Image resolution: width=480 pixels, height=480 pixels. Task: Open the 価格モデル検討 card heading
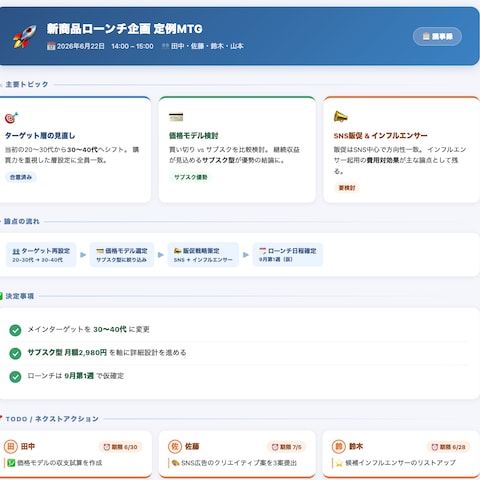click(x=193, y=136)
